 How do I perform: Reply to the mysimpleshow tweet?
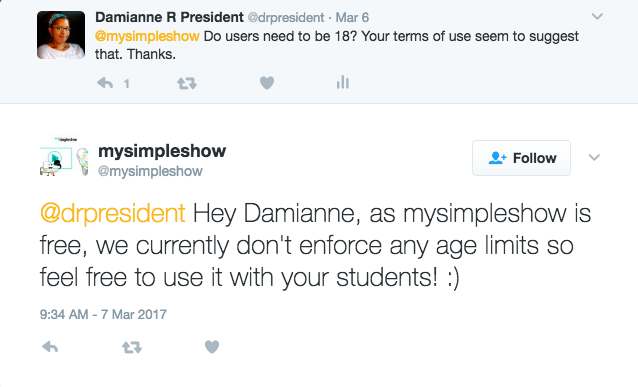(50, 347)
